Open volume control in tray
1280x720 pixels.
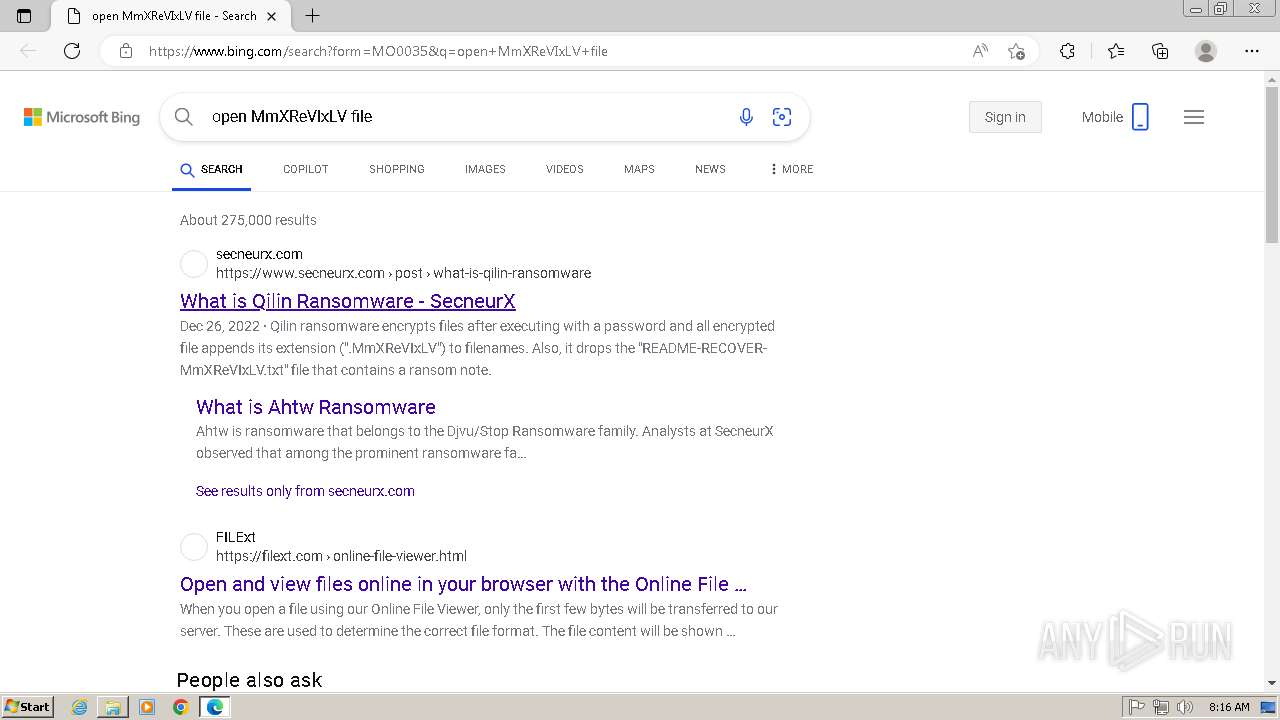point(1184,707)
